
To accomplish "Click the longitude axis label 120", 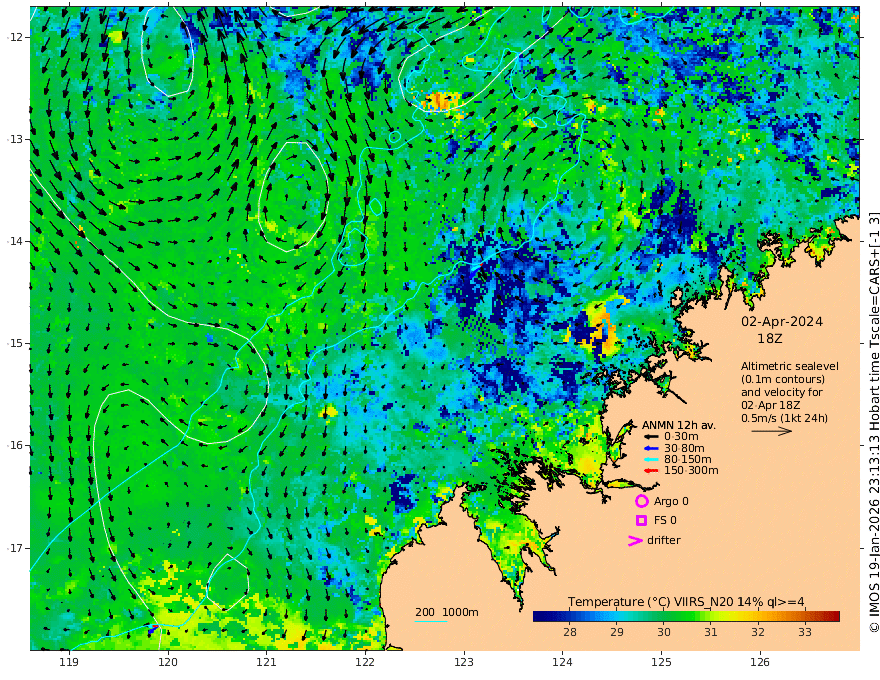I will [168, 662].
